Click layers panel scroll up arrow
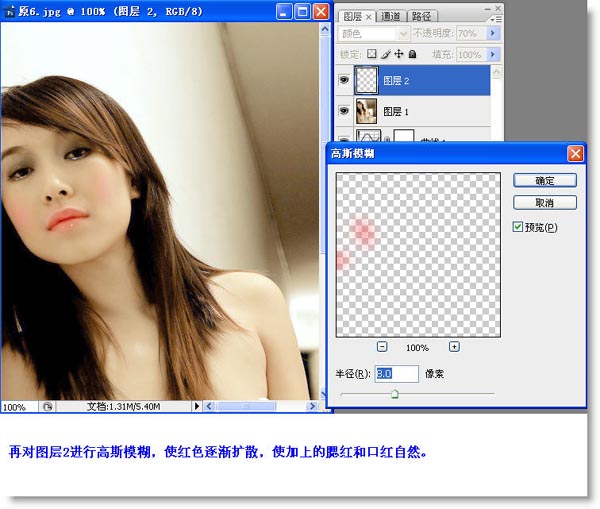 (x=496, y=72)
